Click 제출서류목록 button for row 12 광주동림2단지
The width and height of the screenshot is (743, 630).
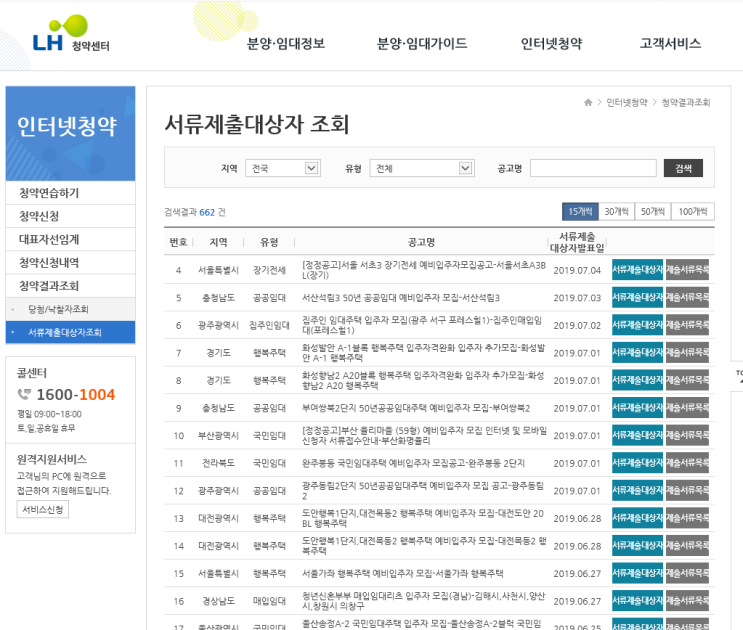coord(687,490)
